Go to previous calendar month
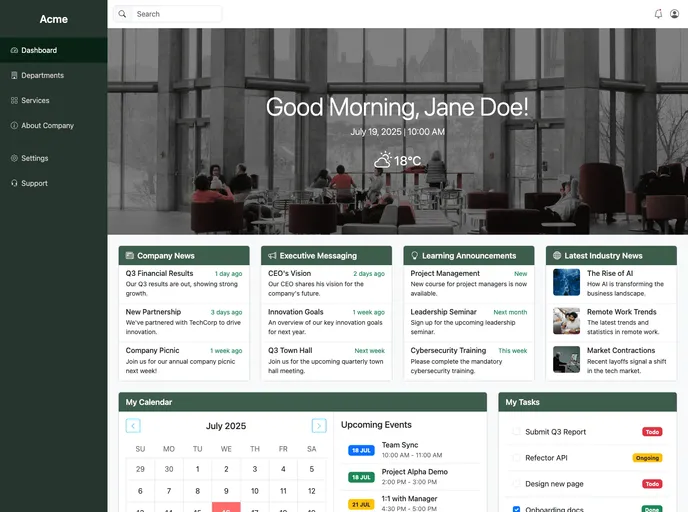This screenshot has width=688, height=512. click(x=133, y=426)
